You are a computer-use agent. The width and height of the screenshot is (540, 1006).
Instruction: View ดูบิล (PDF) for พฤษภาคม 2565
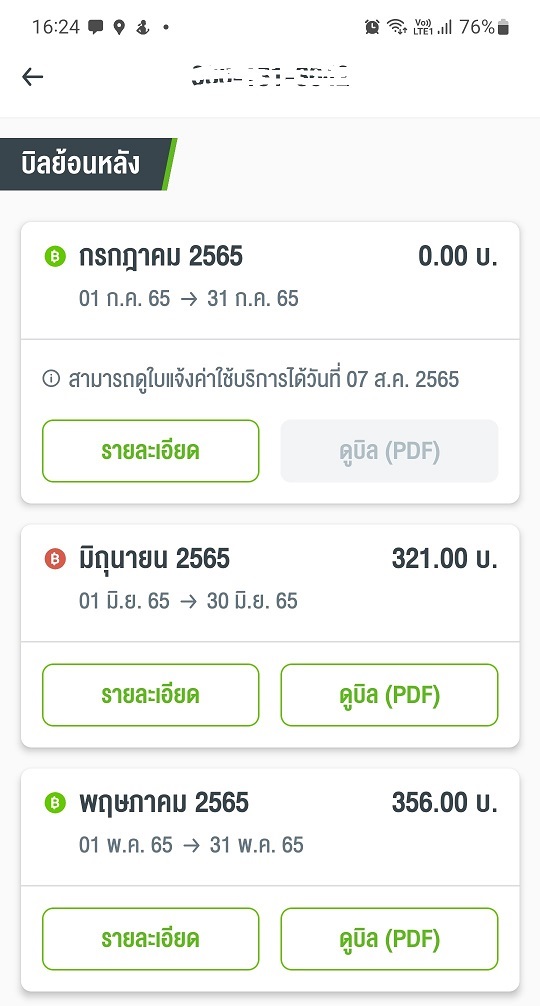389,939
